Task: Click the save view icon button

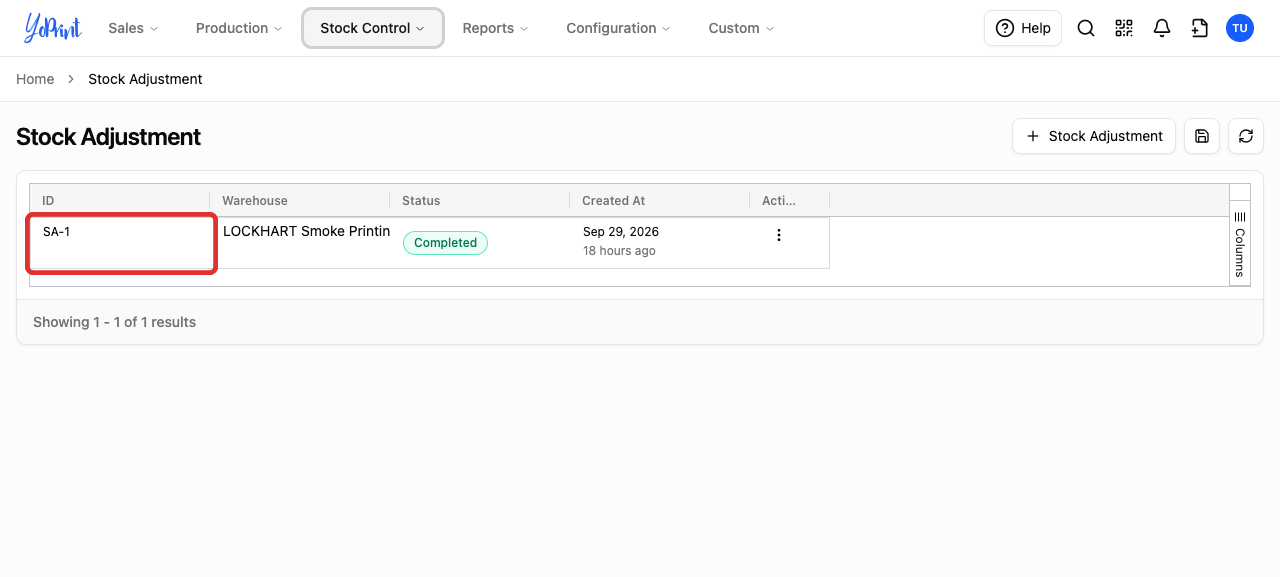Action: 1202,136
